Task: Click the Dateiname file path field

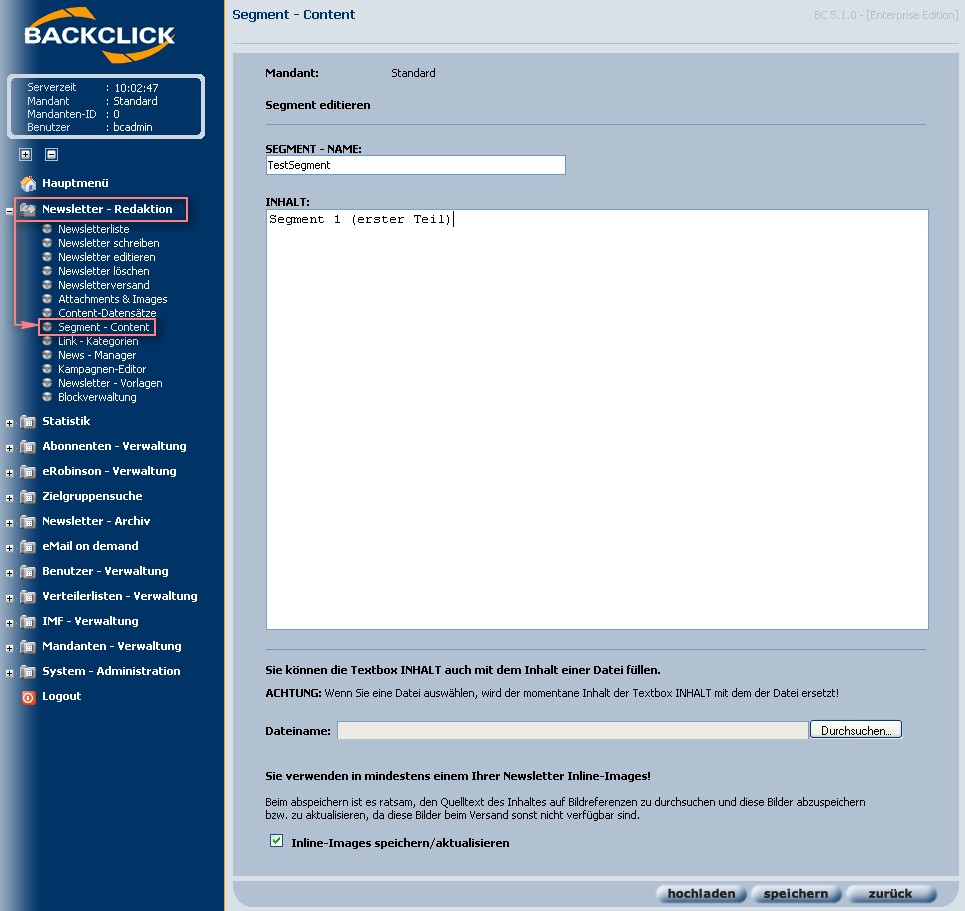Action: [572, 731]
